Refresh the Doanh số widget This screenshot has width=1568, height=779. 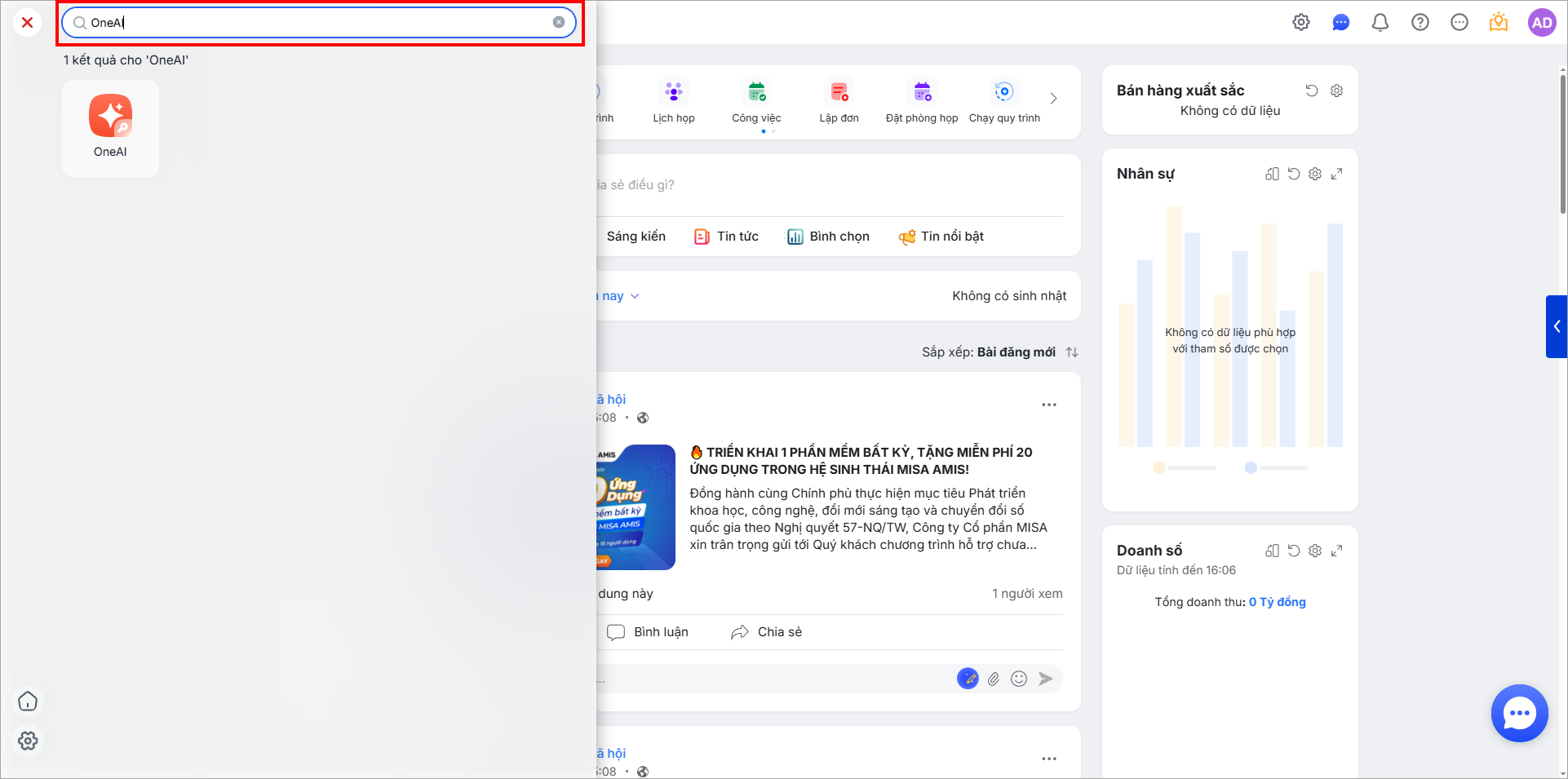(1294, 551)
